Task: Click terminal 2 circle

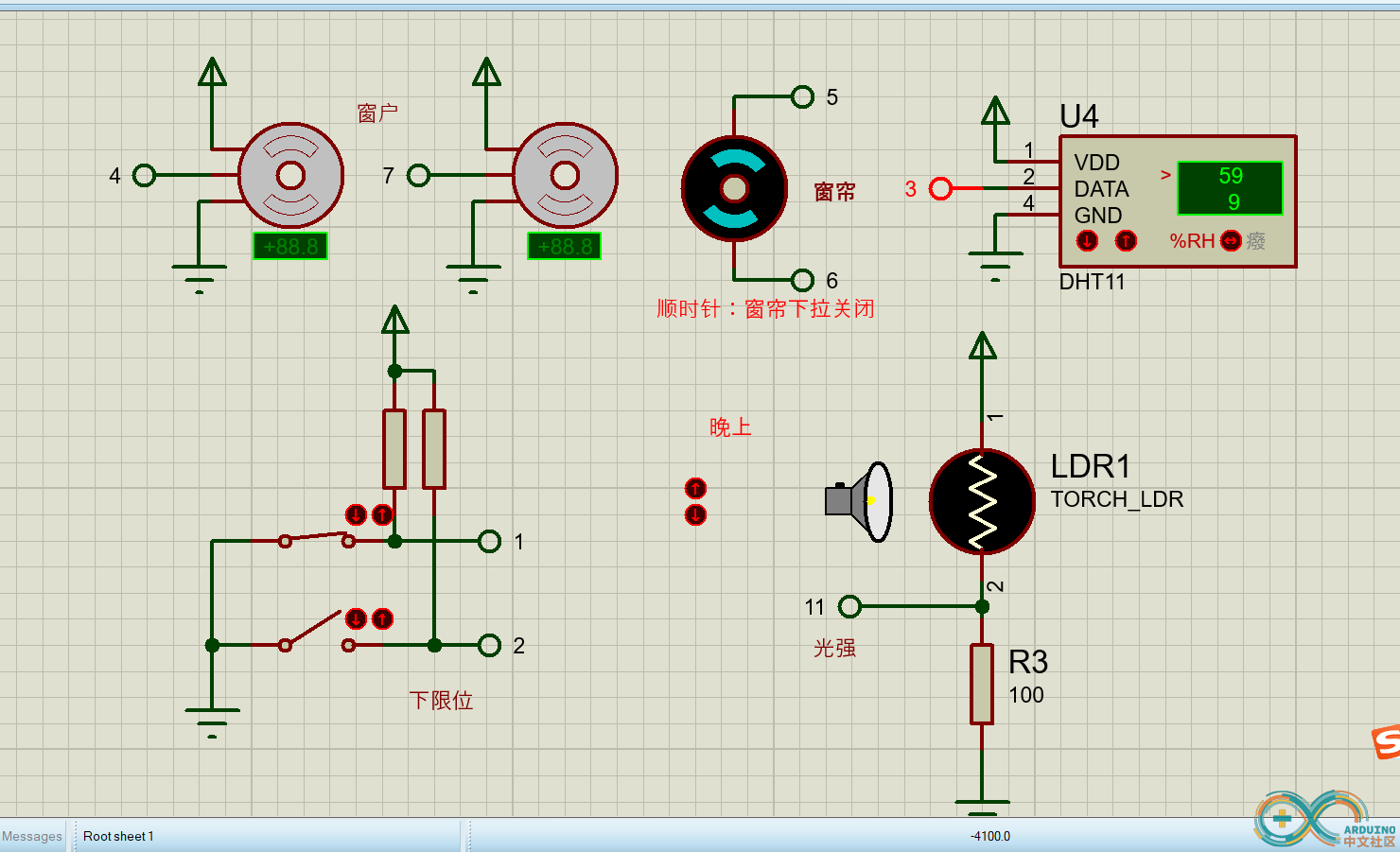Action: coord(489,645)
